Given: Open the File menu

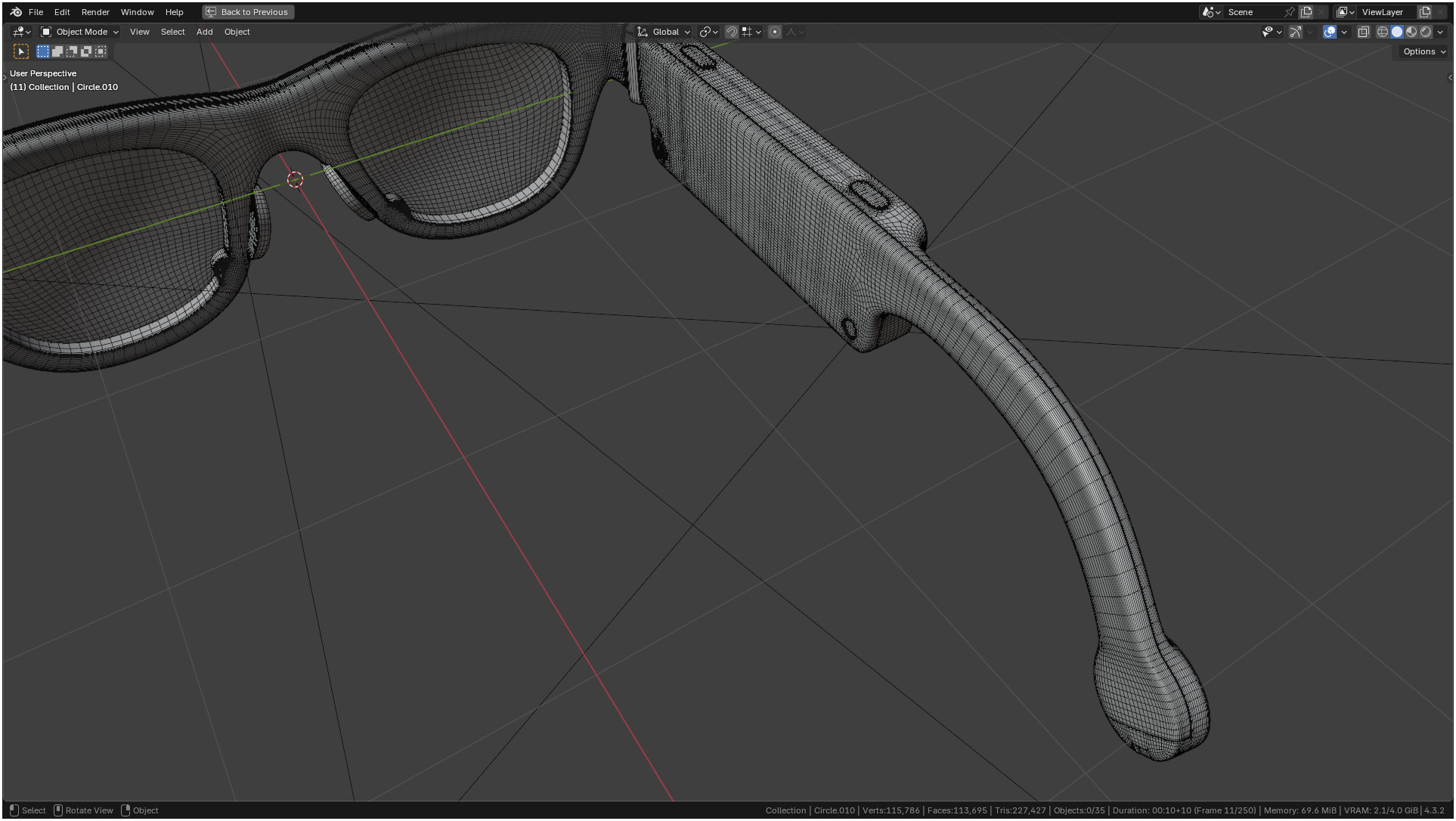Looking at the screenshot, I should (x=36, y=12).
